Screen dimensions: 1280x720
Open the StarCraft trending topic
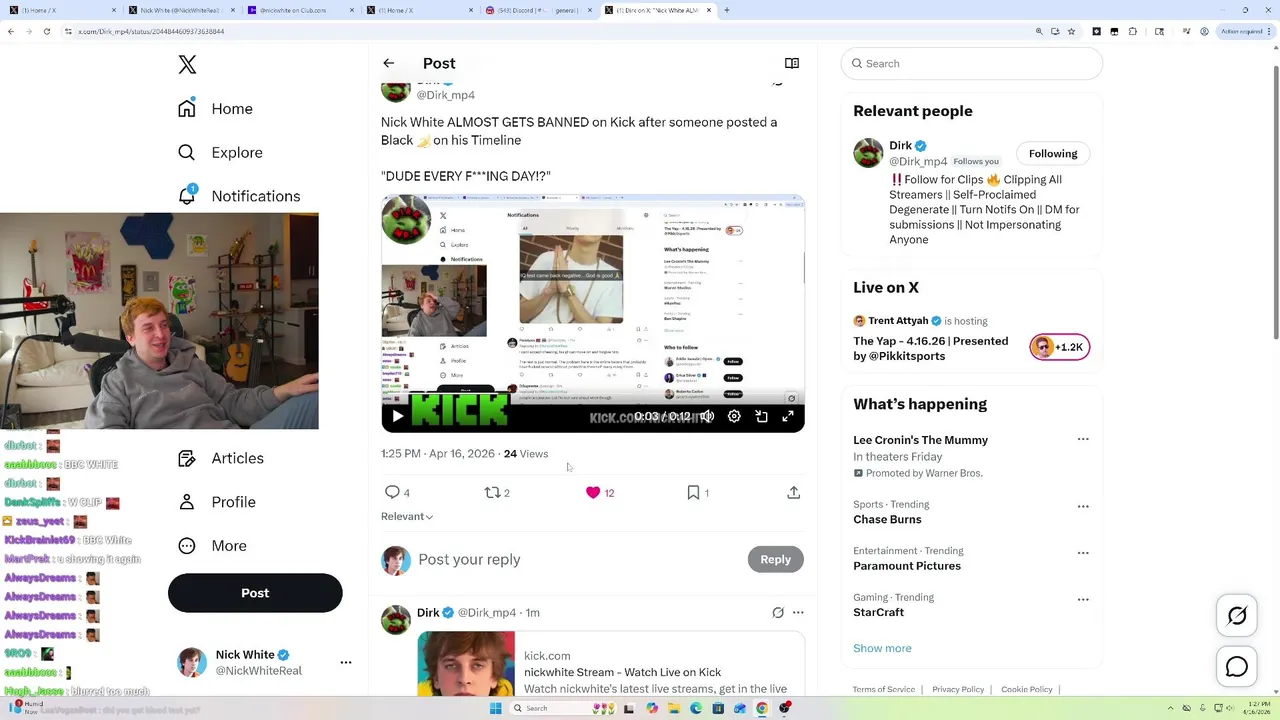878,612
